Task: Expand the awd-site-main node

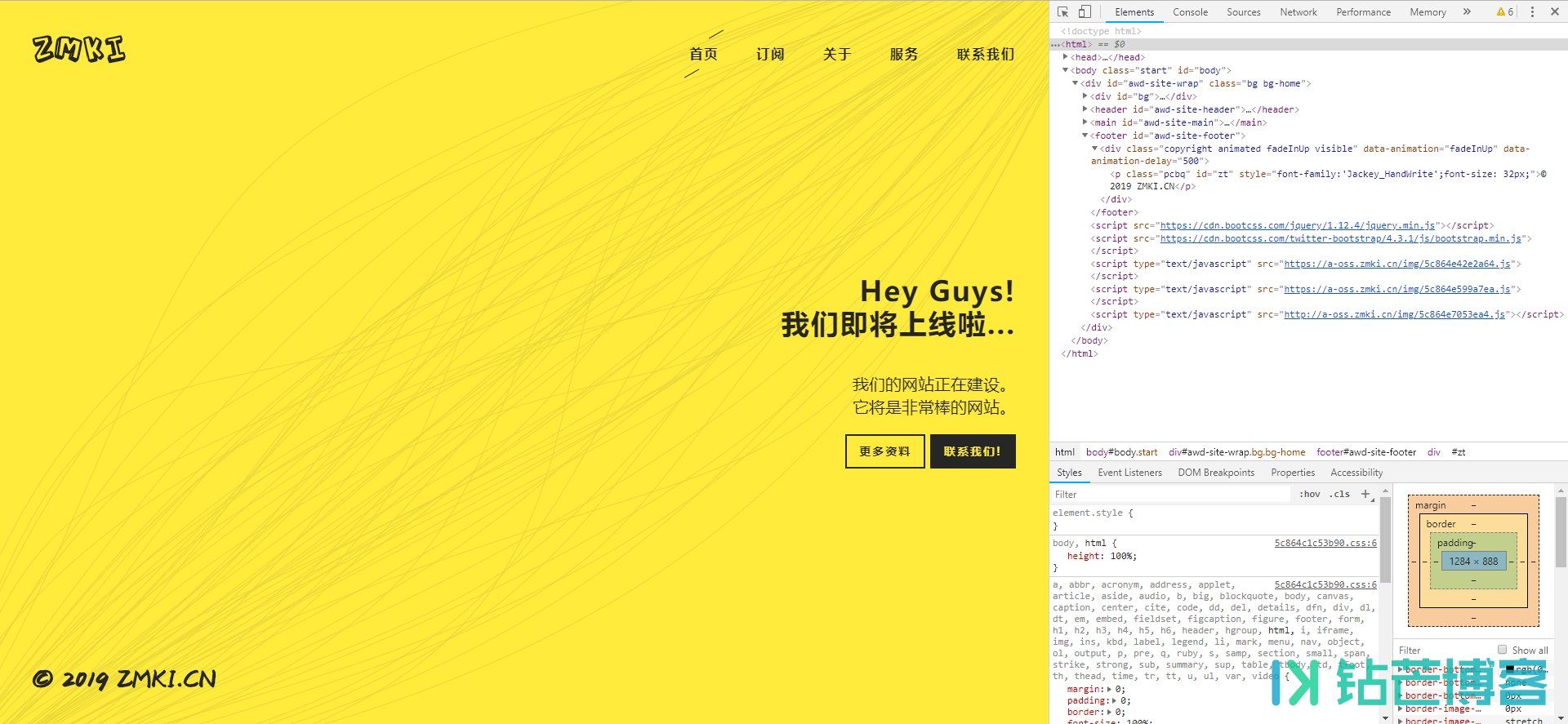Action: tap(1085, 122)
